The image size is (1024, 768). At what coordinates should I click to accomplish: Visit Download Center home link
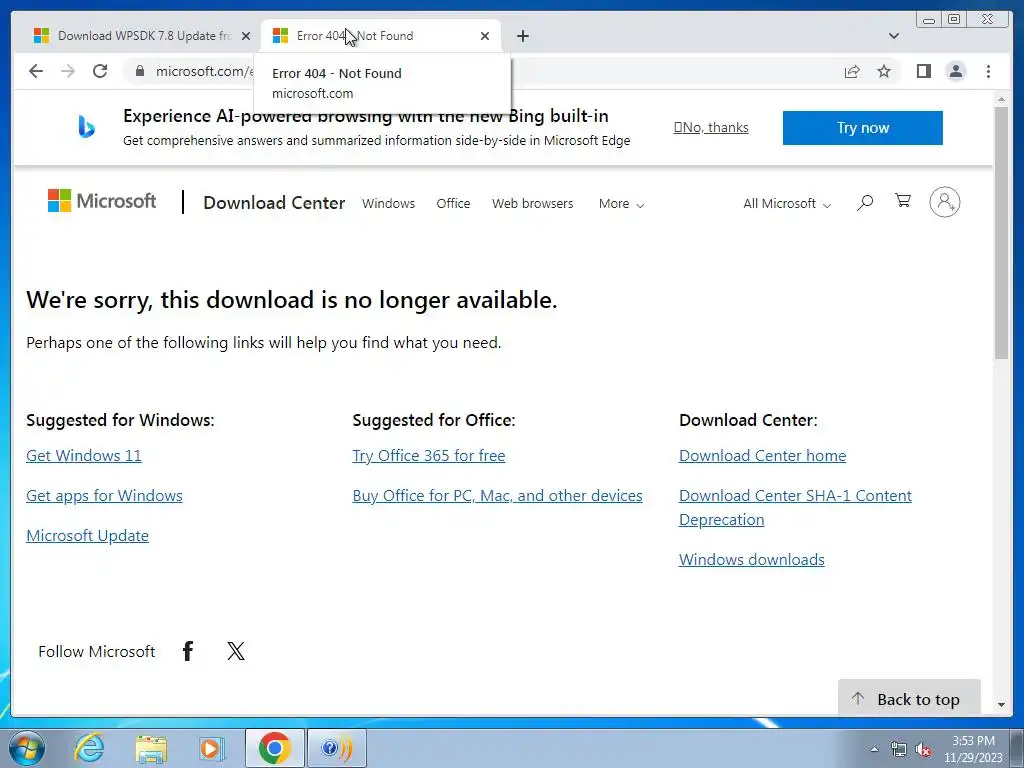coord(763,456)
